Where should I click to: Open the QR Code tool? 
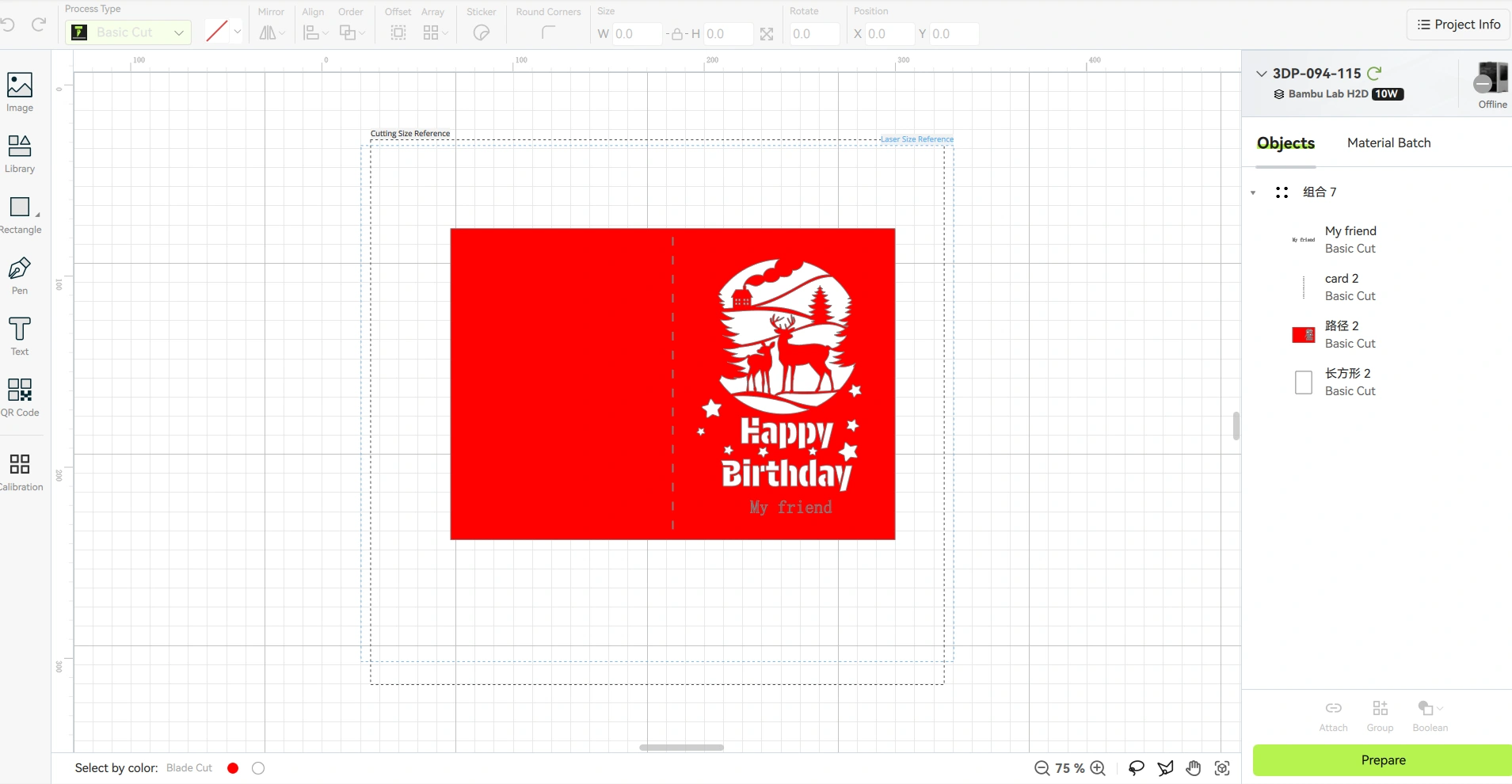tap(20, 398)
